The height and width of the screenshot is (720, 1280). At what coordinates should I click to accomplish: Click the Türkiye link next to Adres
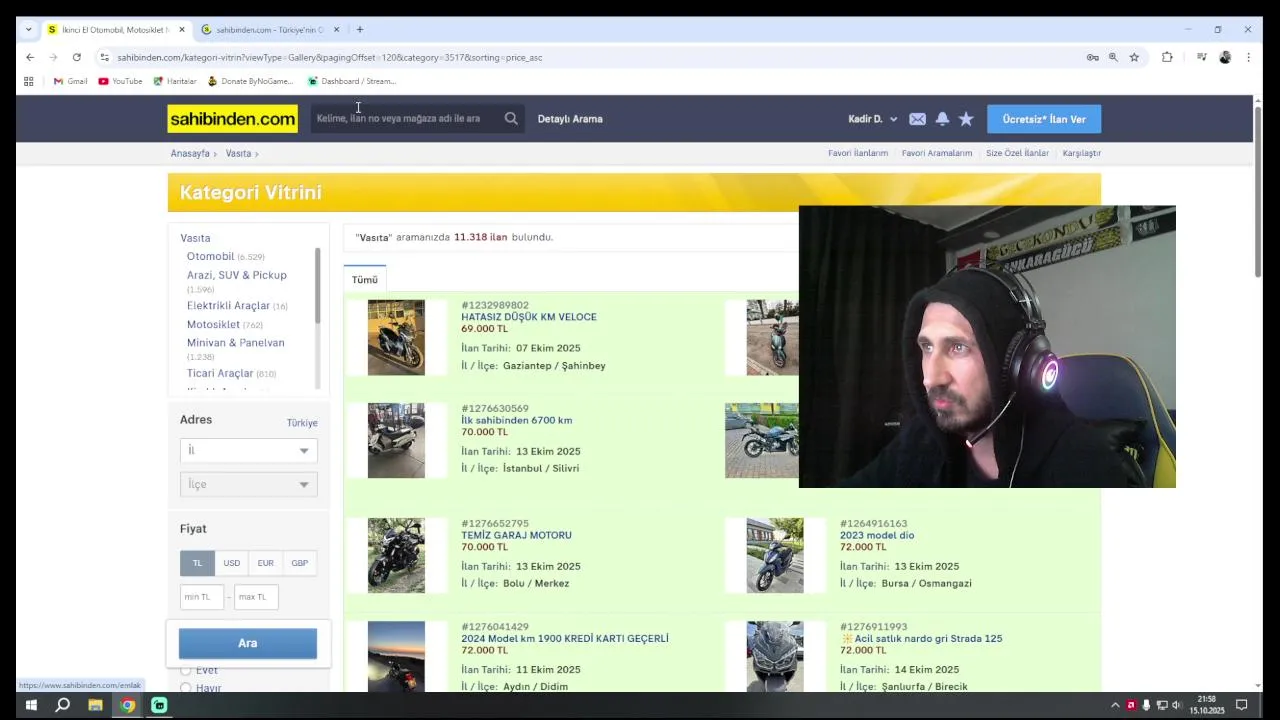(x=302, y=423)
